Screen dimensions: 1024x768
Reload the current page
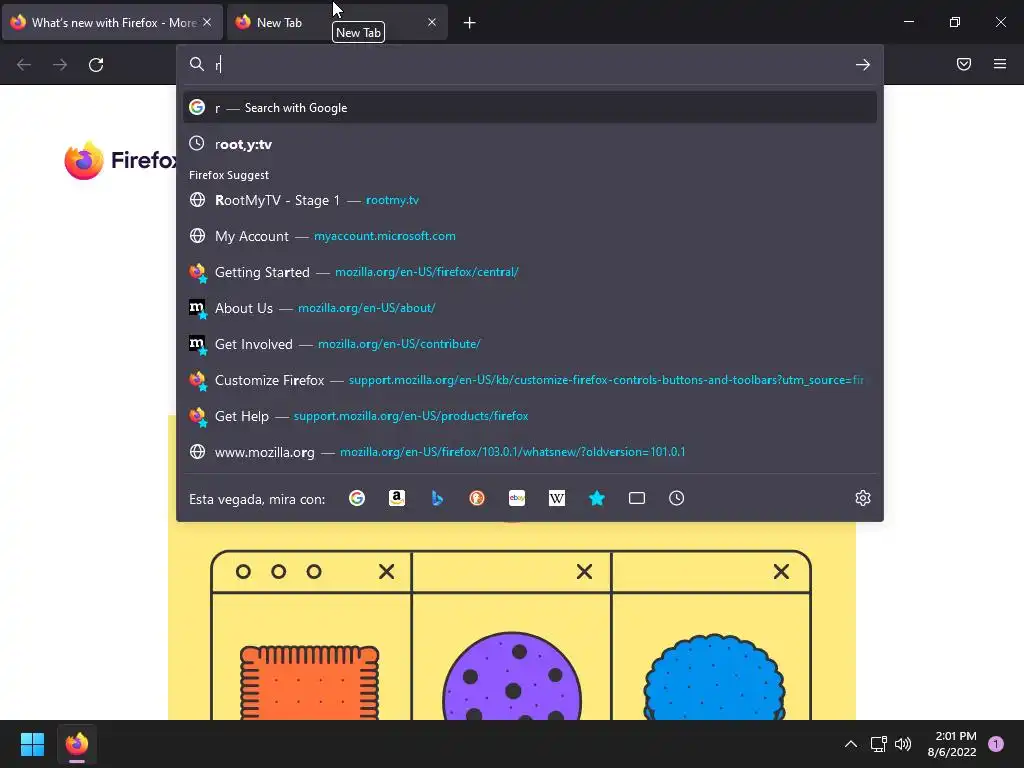96,65
